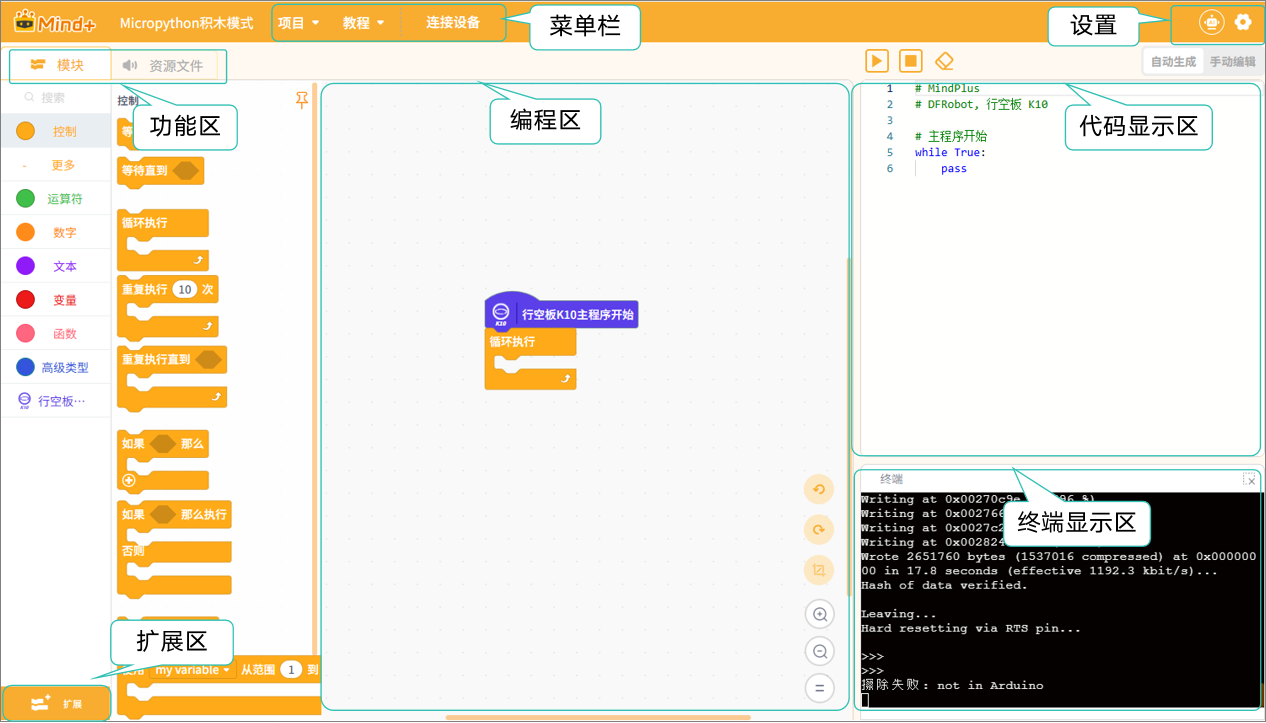Click the 连接设备 button
Screen dimensions: 1266x723
[452, 23]
